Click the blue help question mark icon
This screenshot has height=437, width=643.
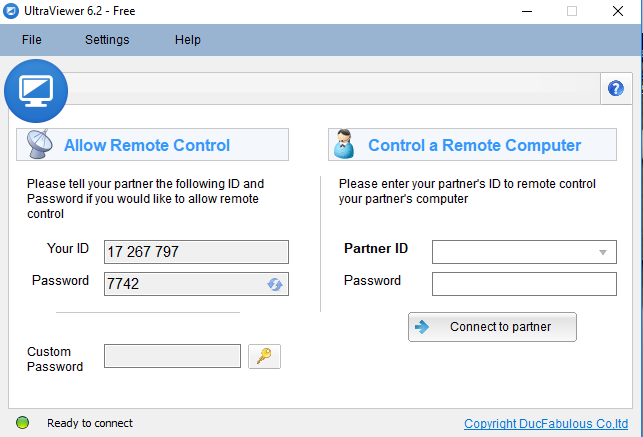pos(616,89)
